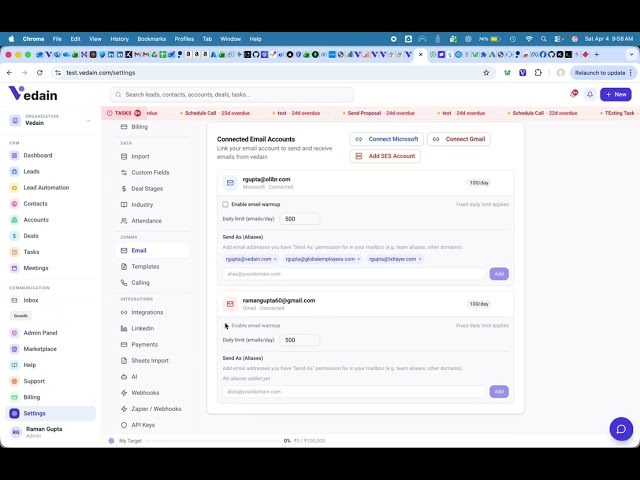Open Chrome three-dot menu
This screenshot has height=480, width=640.
pyautogui.click(x=631, y=73)
